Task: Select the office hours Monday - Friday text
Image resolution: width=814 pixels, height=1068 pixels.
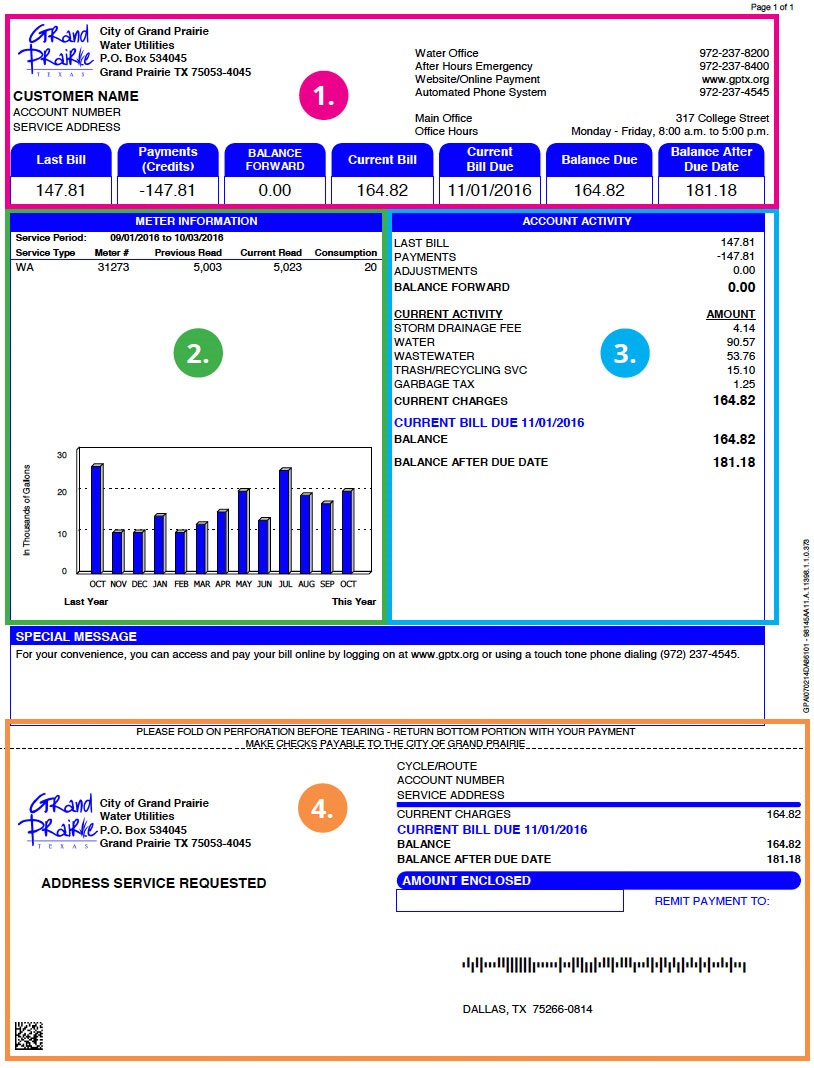Action: [x=670, y=131]
